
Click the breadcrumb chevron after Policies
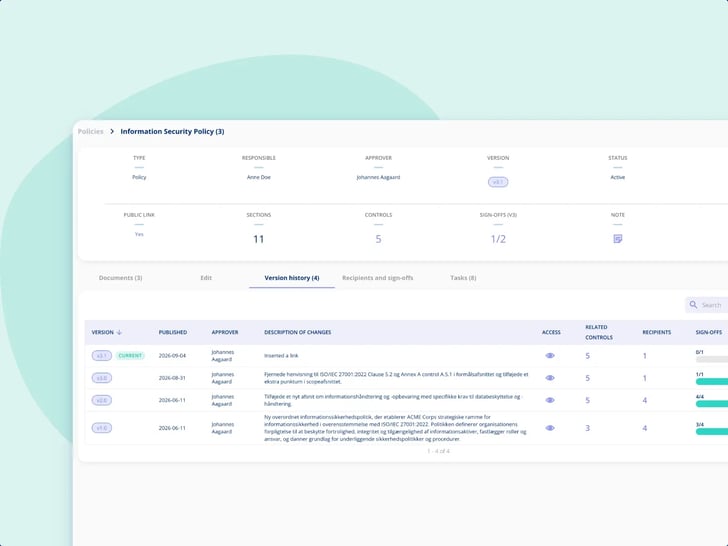tap(112, 131)
